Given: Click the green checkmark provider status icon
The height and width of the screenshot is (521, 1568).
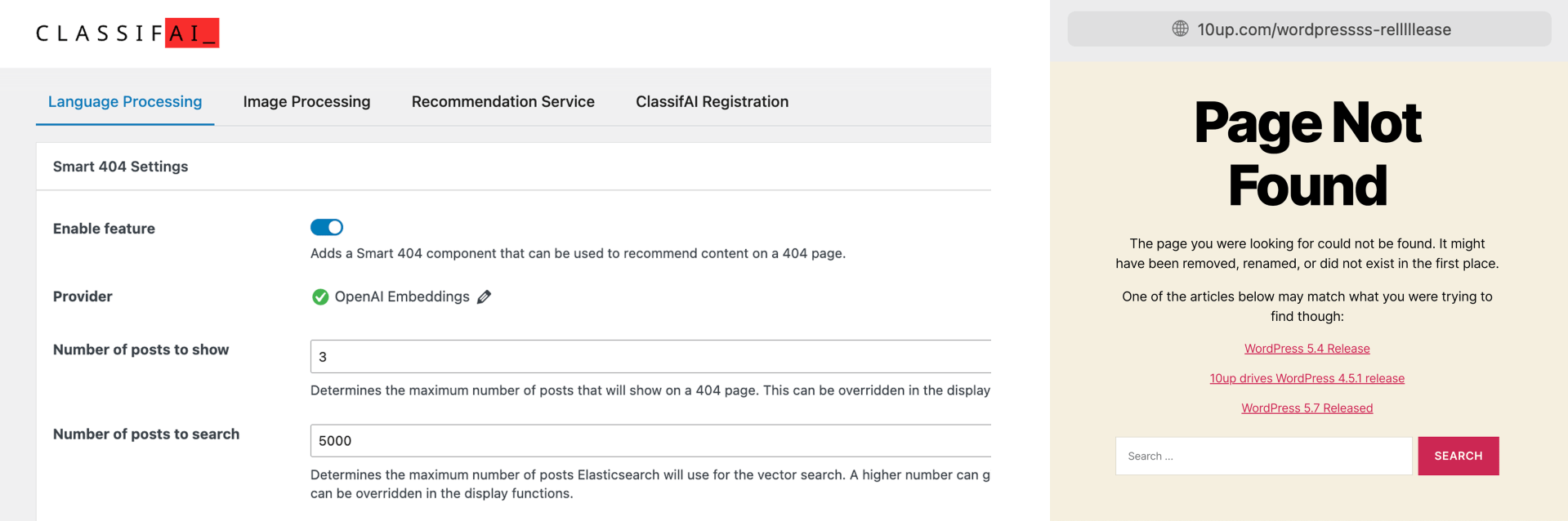Looking at the screenshot, I should (320, 297).
